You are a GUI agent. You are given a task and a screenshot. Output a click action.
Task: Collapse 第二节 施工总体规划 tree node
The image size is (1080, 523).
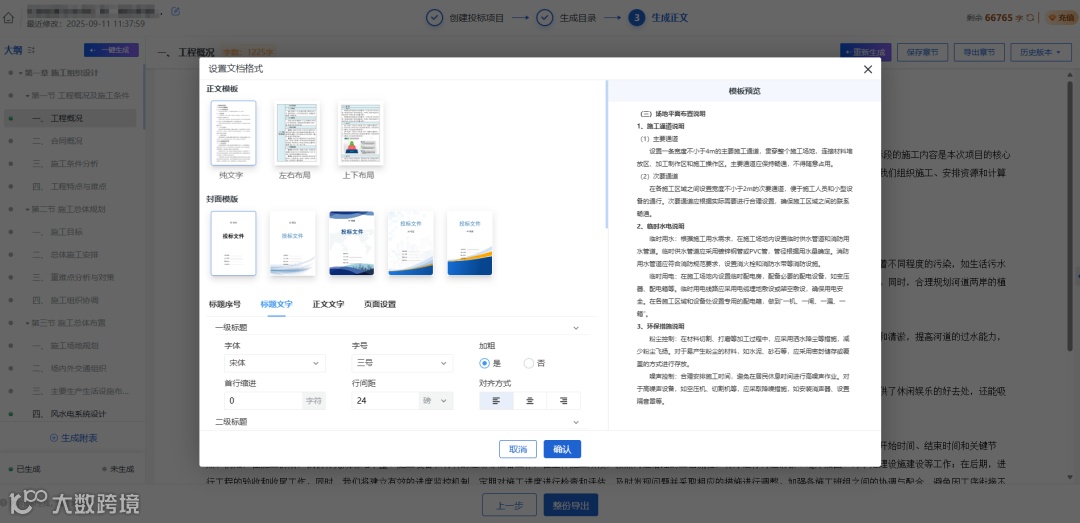point(27,209)
